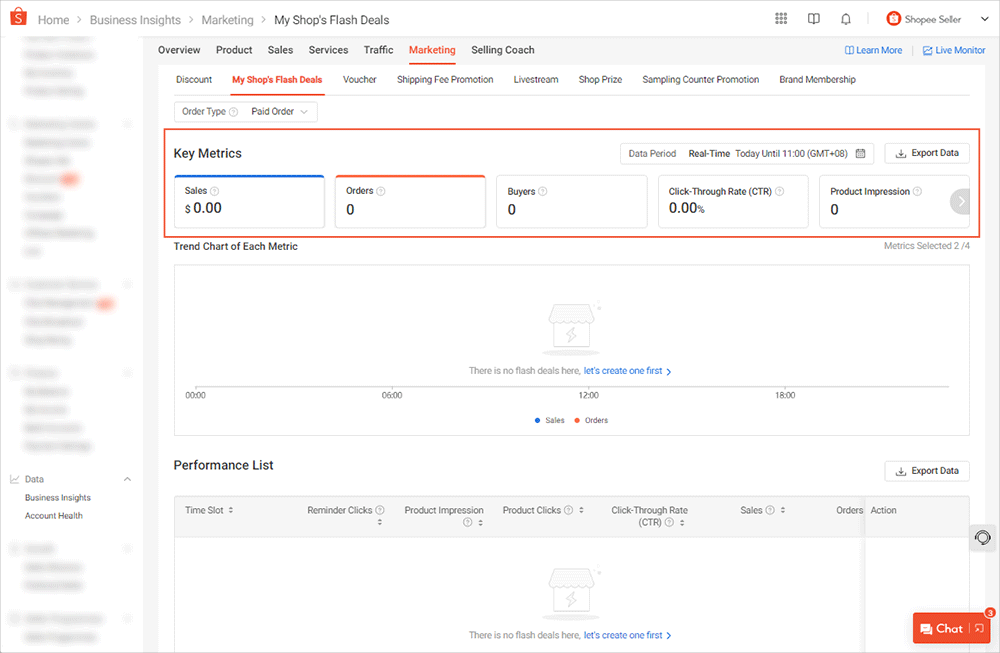Screen dimensions: 1000x653
Task: Click the Sales column info icon in table
Action: [x=770, y=510]
